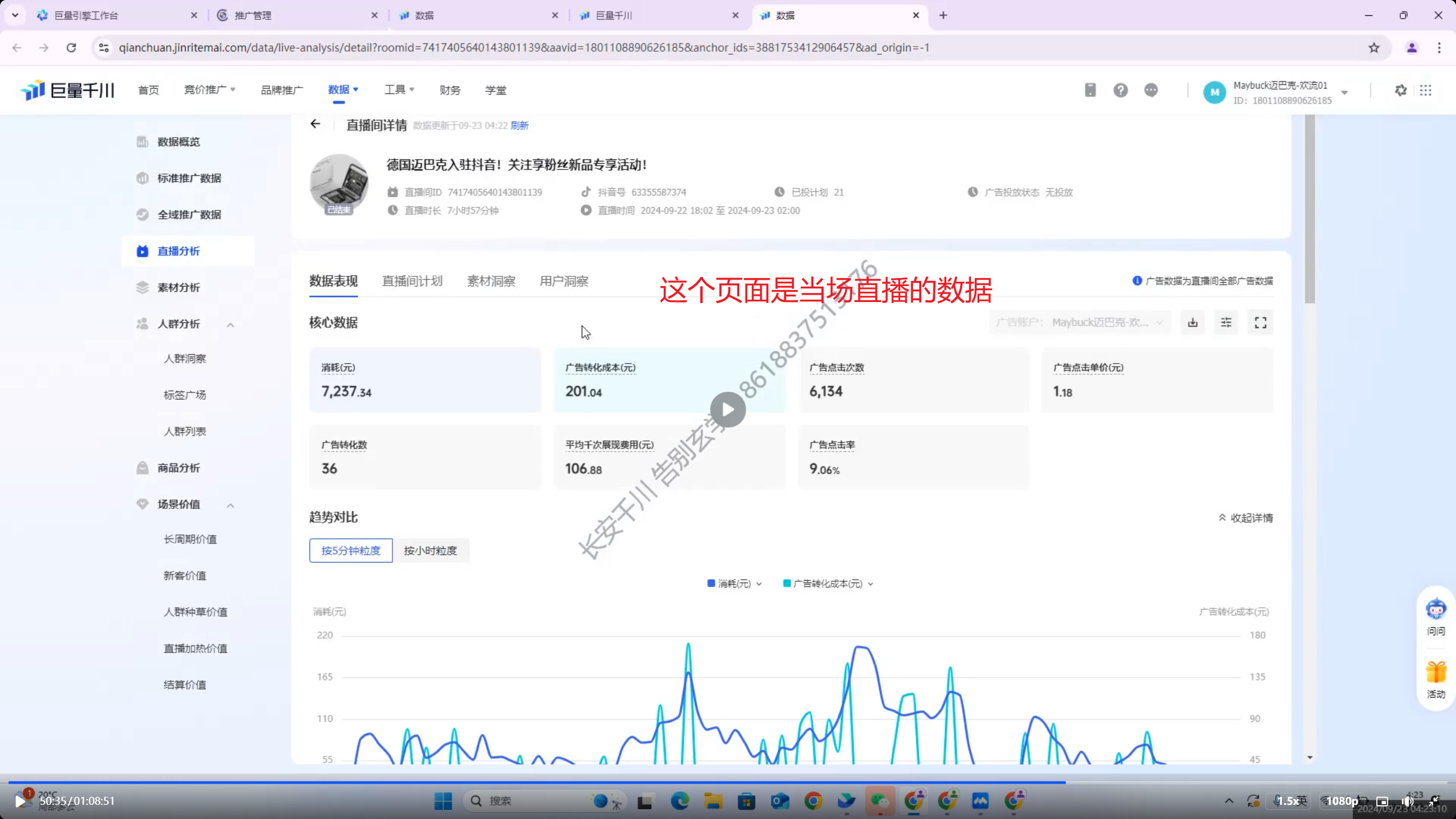This screenshot has height=819, width=1456.
Task: Click the download data icon
Action: (1193, 322)
